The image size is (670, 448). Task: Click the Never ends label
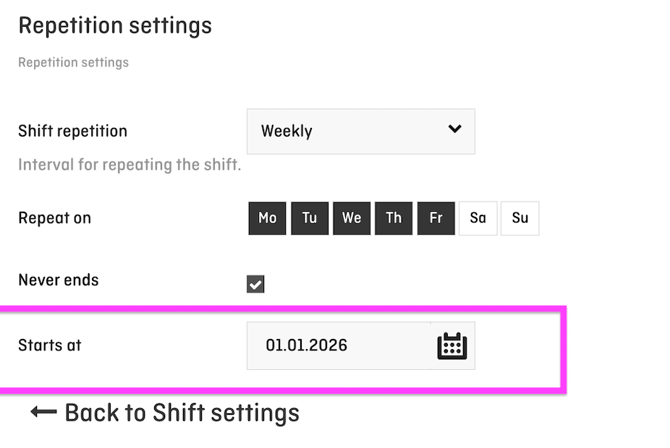tap(58, 280)
